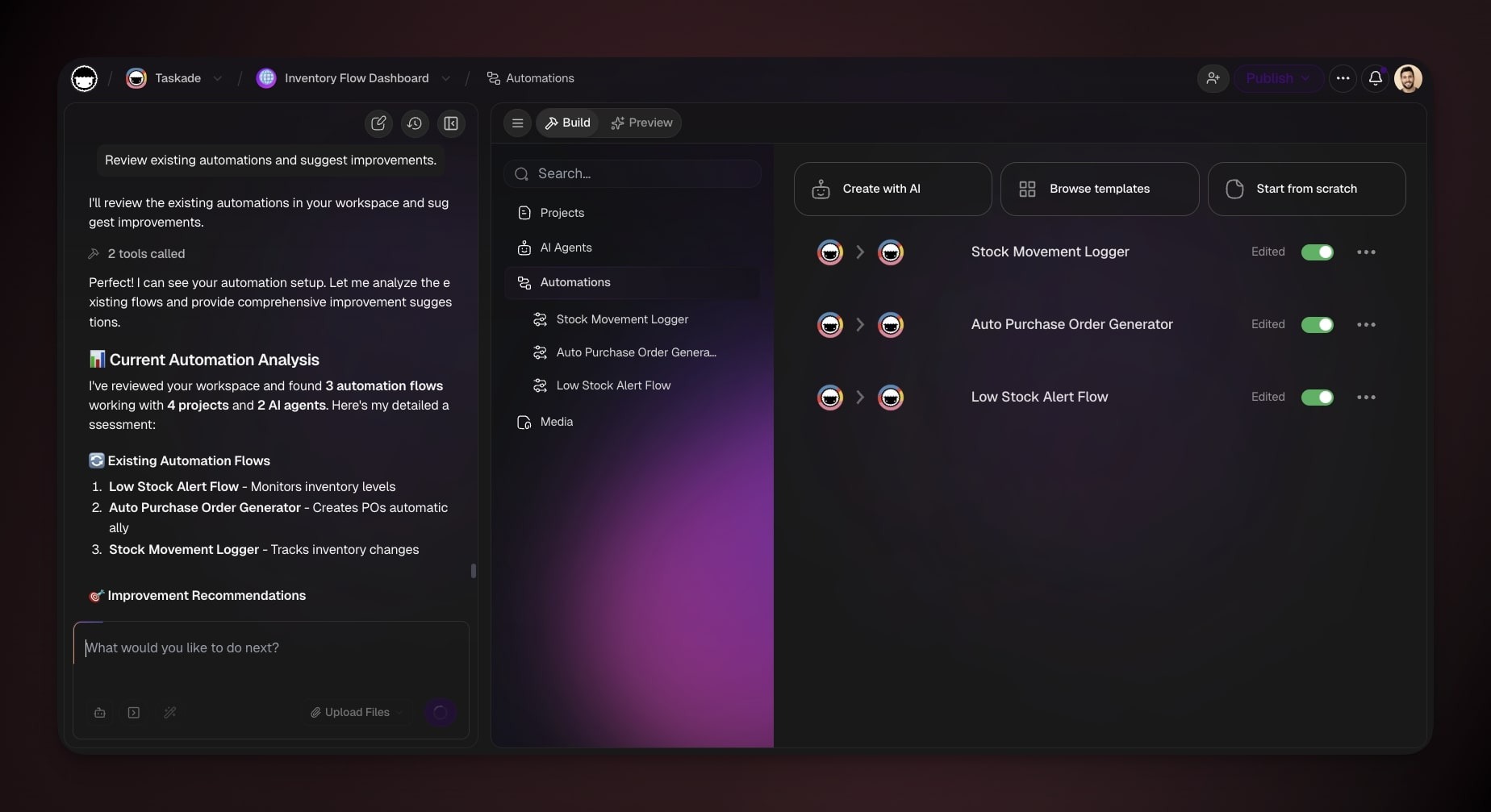Disable the Stock Movement Logger toggle
Image resolution: width=1491 pixels, height=812 pixels.
pos(1317,252)
